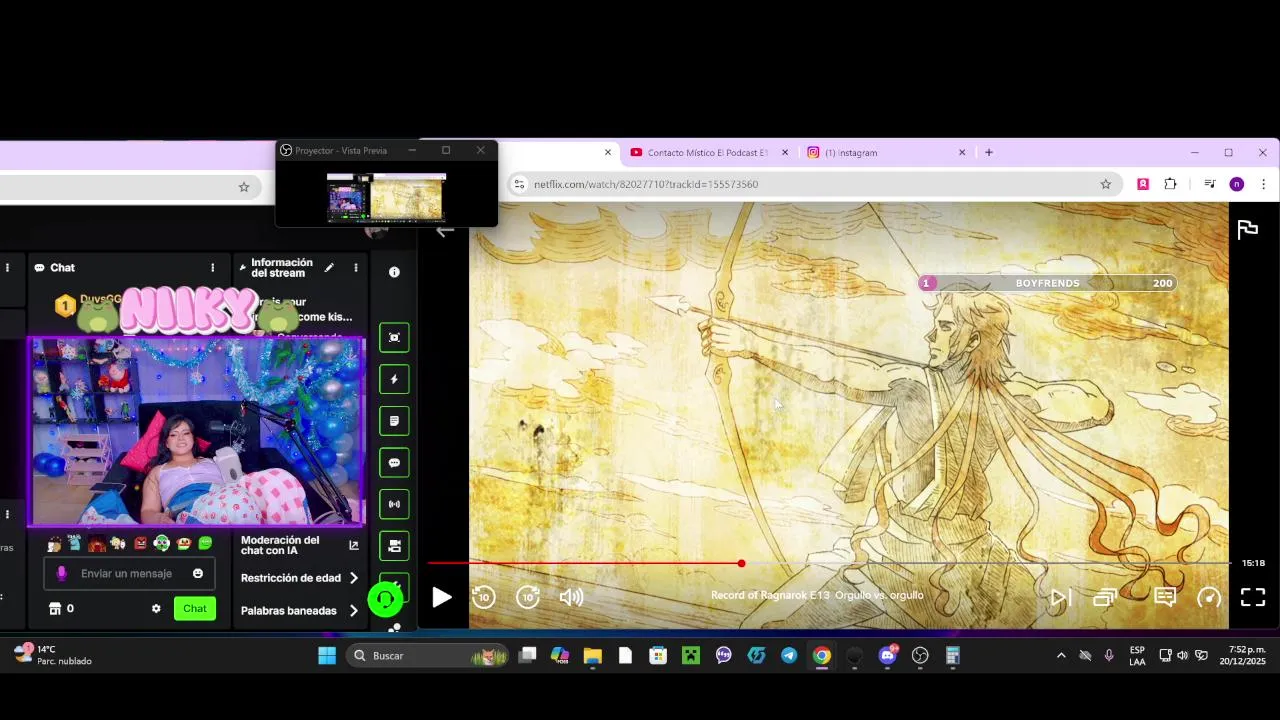Click the camera sidebar button
The height and width of the screenshot is (720, 1280).
pyautogui.click(x=394, y=546)
